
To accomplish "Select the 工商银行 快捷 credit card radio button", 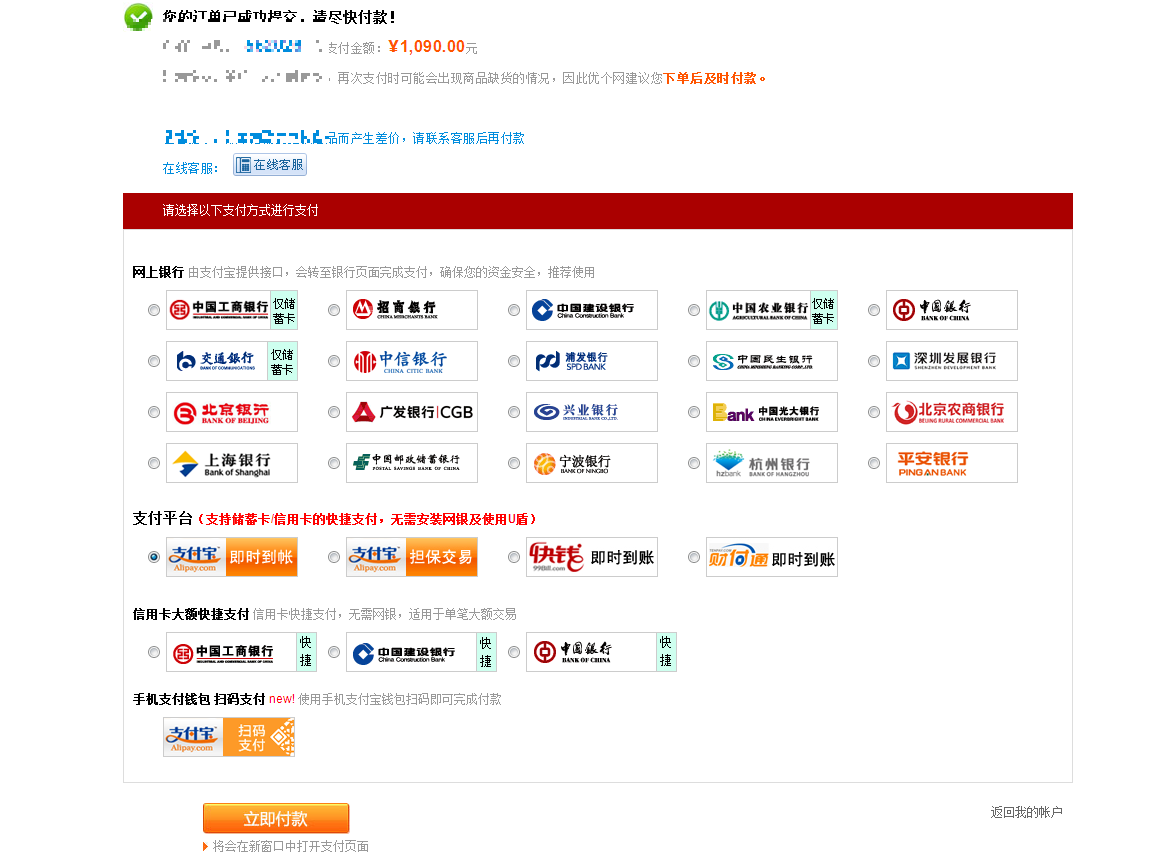I will [x=154, y=652].
